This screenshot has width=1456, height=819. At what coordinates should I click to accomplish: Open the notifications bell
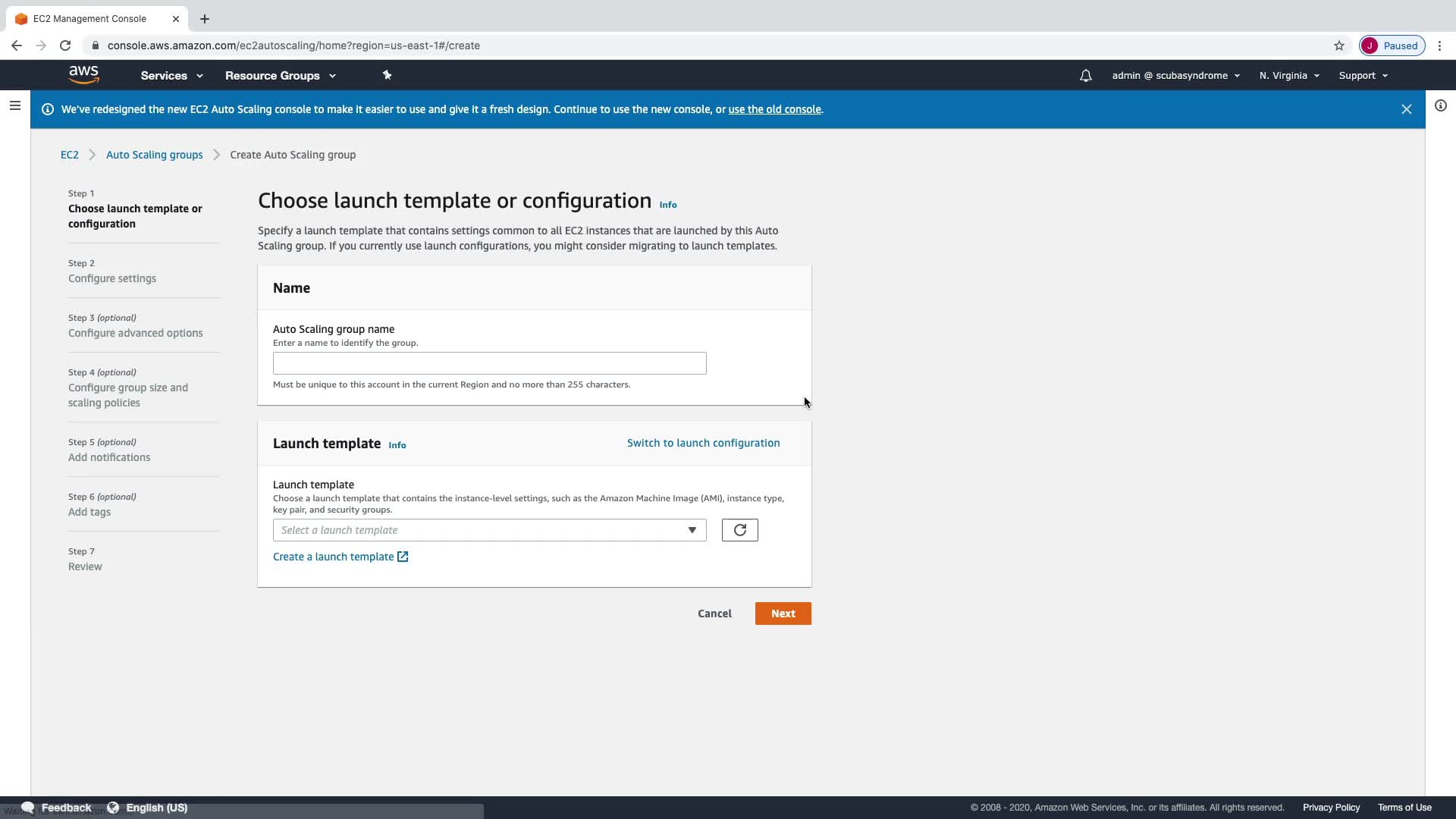[x=1085, y=76]
